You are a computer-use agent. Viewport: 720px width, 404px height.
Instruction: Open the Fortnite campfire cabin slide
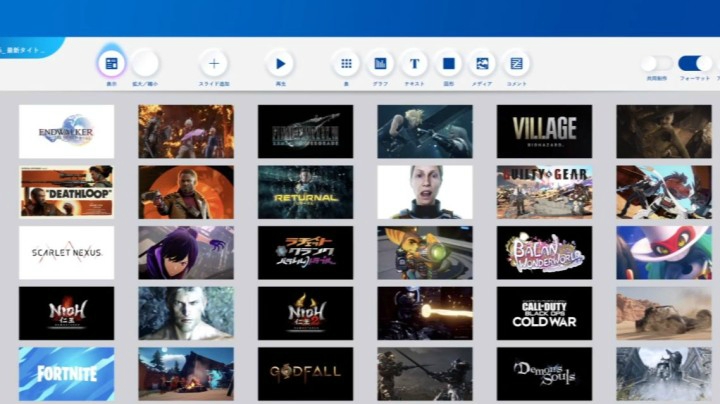(x=186, y=374)
